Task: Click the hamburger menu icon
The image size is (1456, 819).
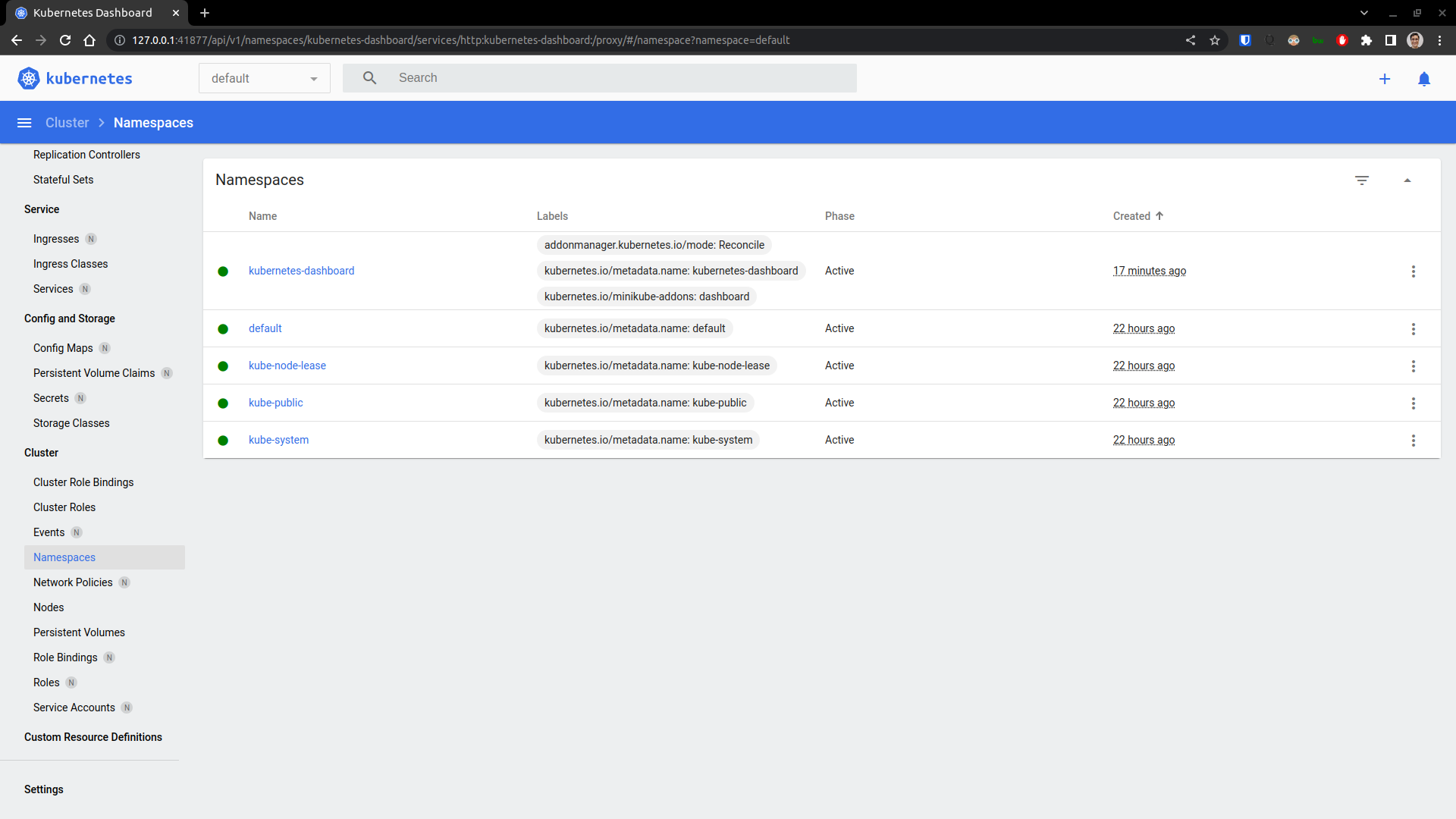Action: pyautogui.click(x=24, y=122)
